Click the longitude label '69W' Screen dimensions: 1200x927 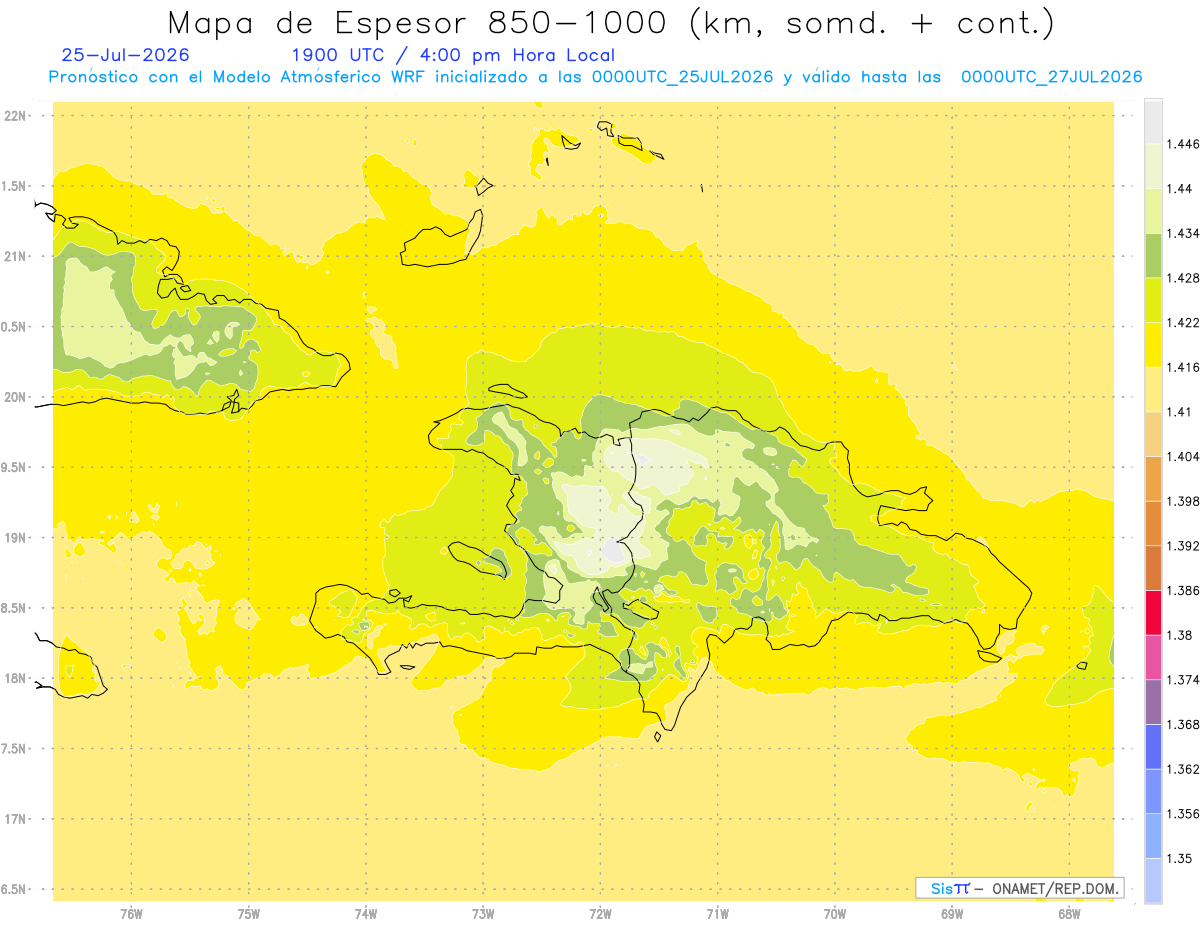[x=952, y=914]
